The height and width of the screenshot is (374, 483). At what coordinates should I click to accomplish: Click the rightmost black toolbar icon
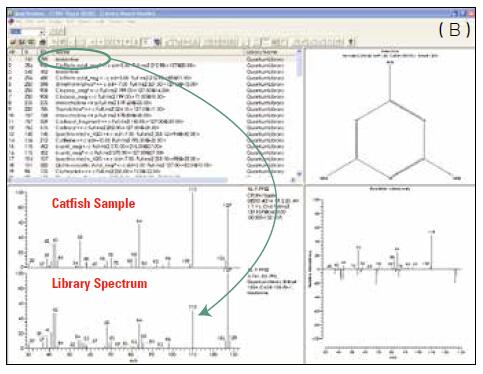click(x=351, y=42)
